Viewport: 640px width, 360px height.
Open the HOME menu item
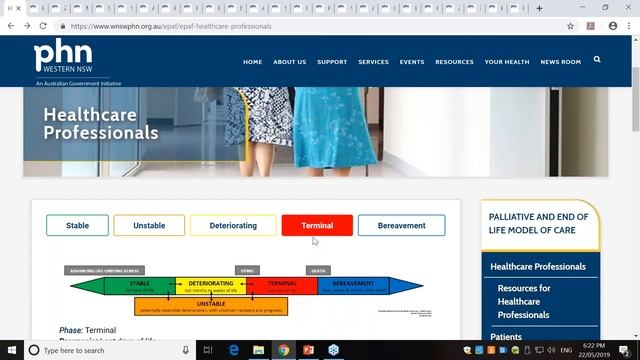[253, 62]
